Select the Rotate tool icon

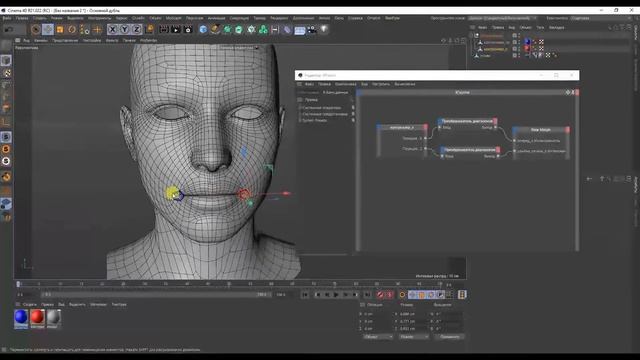(72, 29)
